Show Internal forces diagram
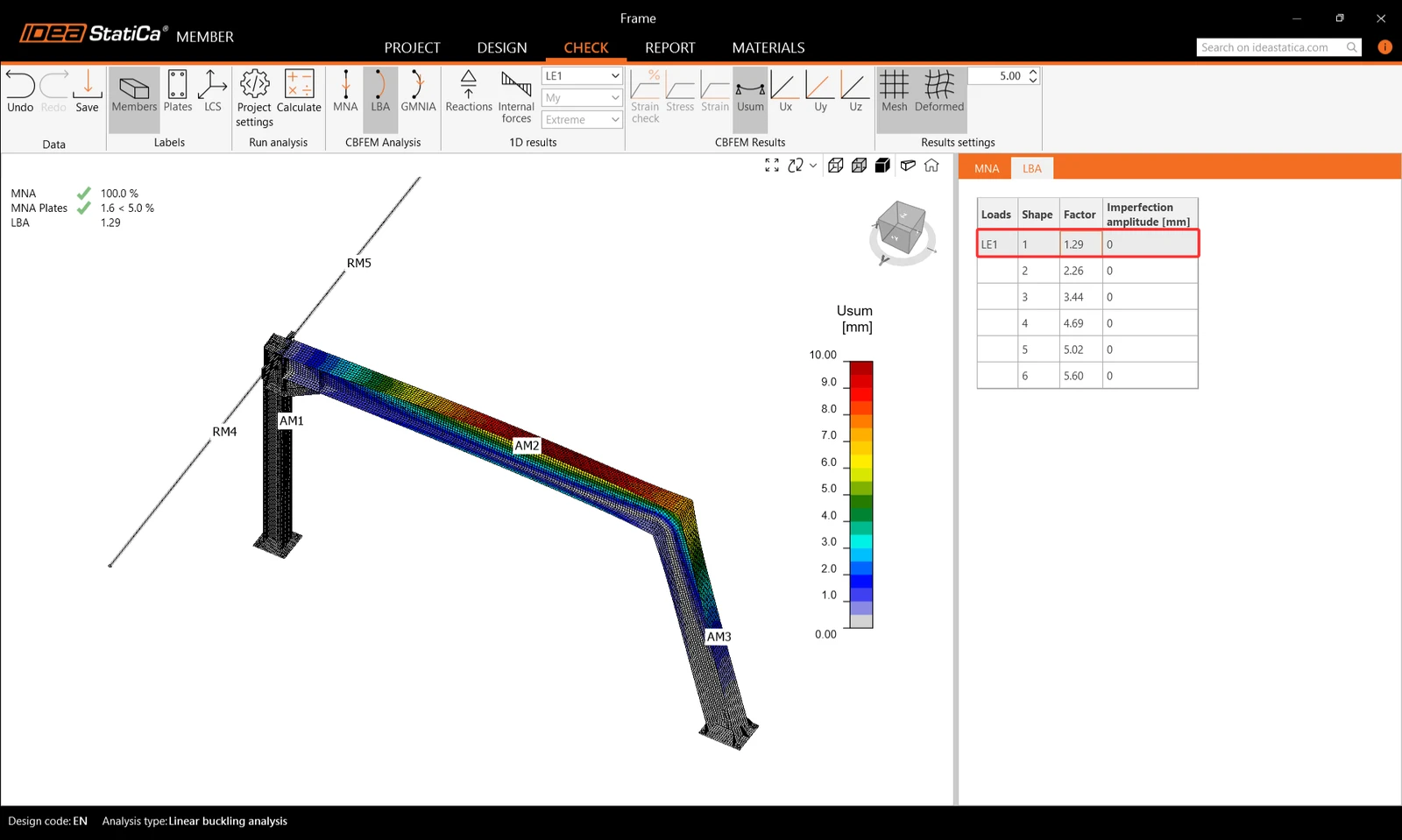Viewport: 1402px width, 840px height. 516,96
